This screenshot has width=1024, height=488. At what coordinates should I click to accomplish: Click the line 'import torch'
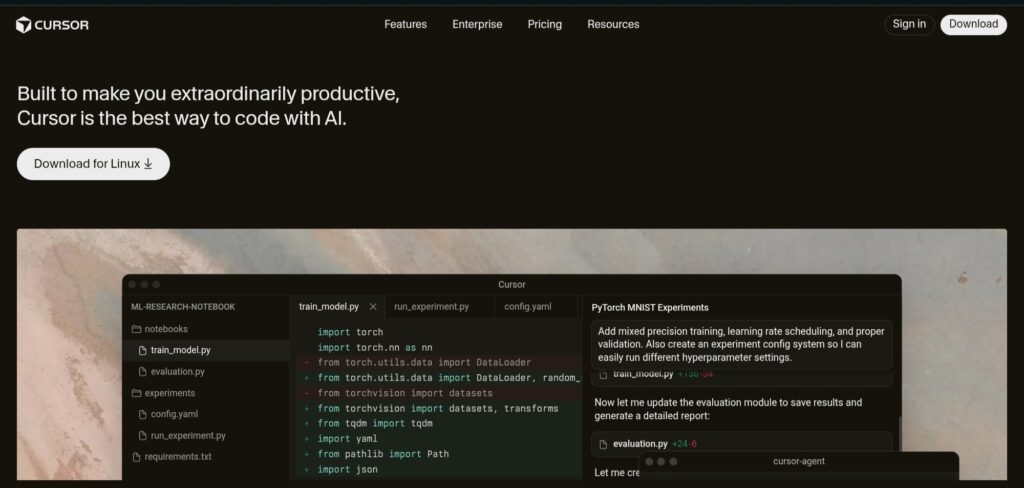(x=350, y=332)
